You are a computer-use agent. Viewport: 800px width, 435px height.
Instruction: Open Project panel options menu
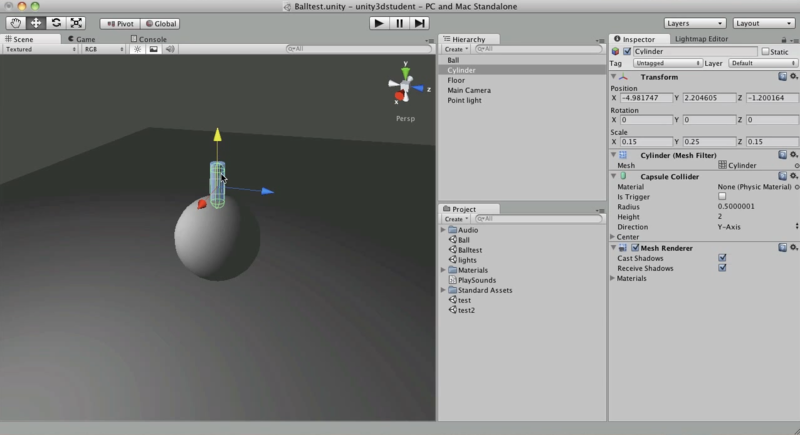pos(599,210)
